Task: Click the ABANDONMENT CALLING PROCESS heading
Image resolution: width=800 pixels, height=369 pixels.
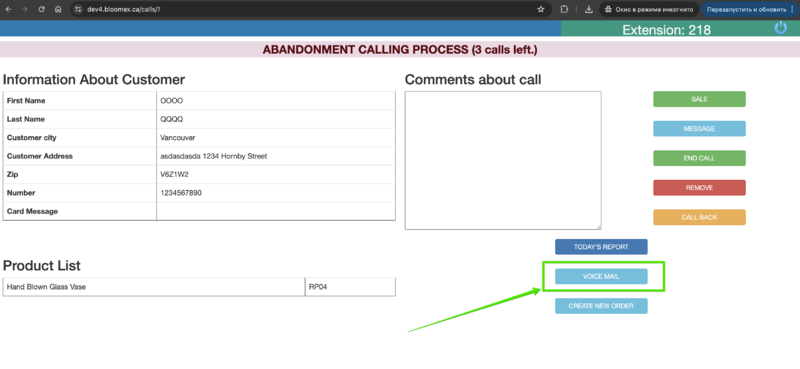Action: tap(400, 50)
